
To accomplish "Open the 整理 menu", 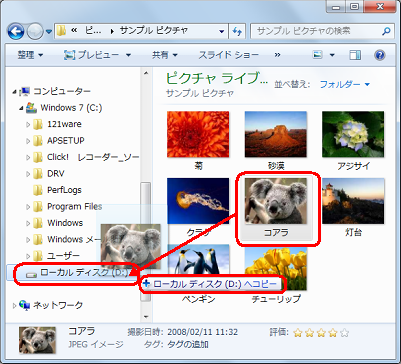I will tap(30, 55).
